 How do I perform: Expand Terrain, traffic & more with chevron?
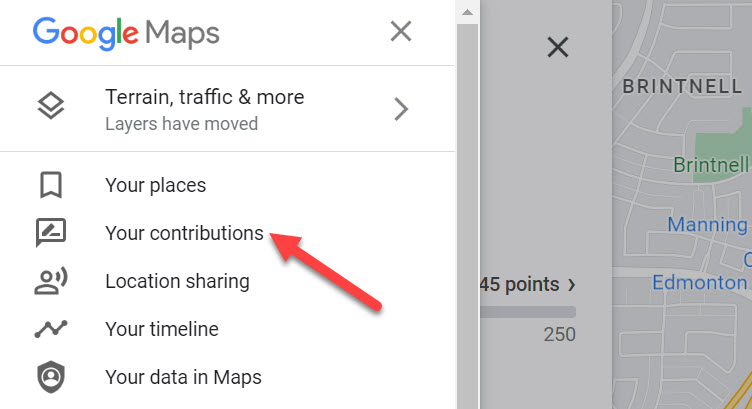click(x=401, y=109)
